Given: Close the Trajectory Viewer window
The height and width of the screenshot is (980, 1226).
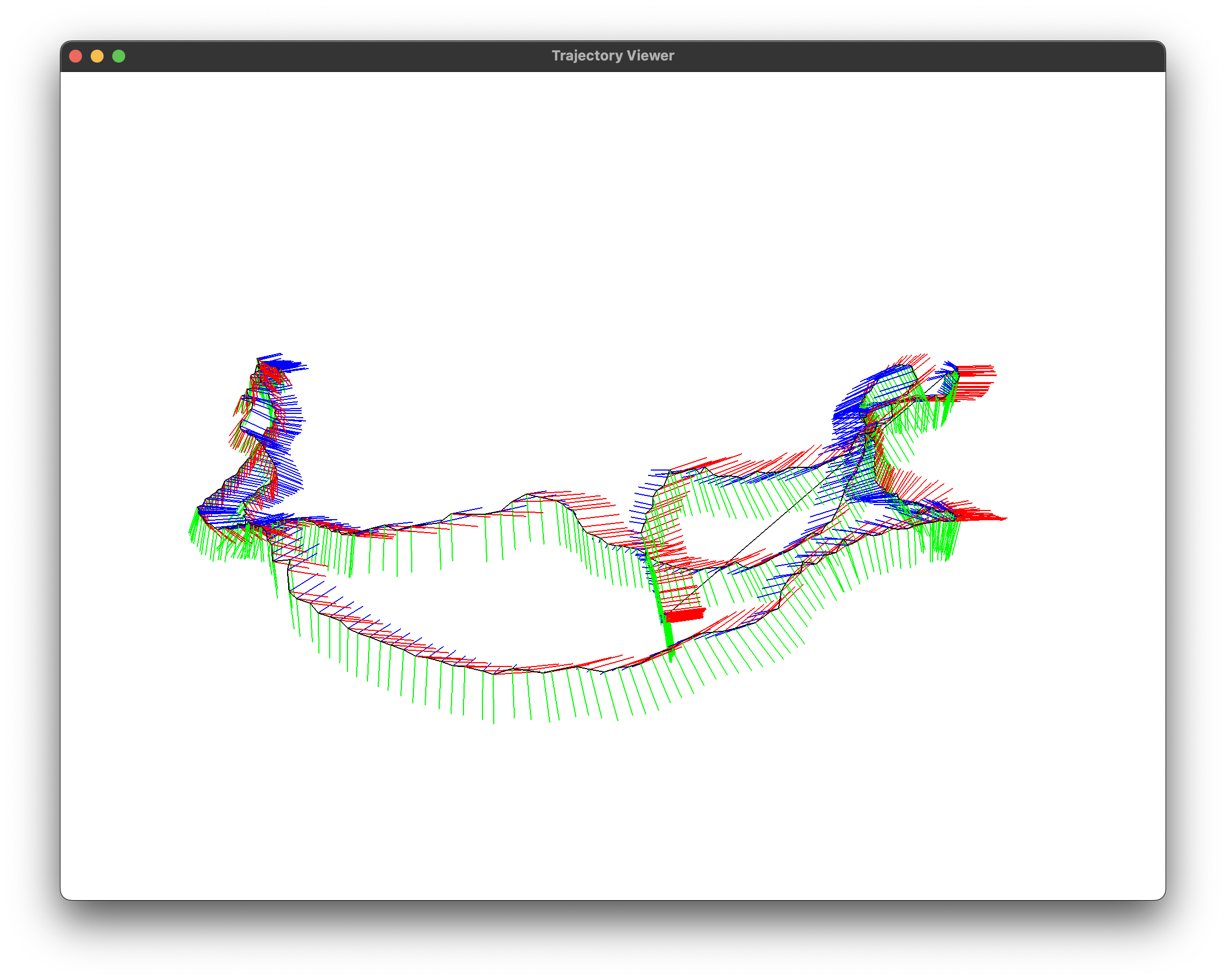Looking at the screenshot, I should [76, 56].
